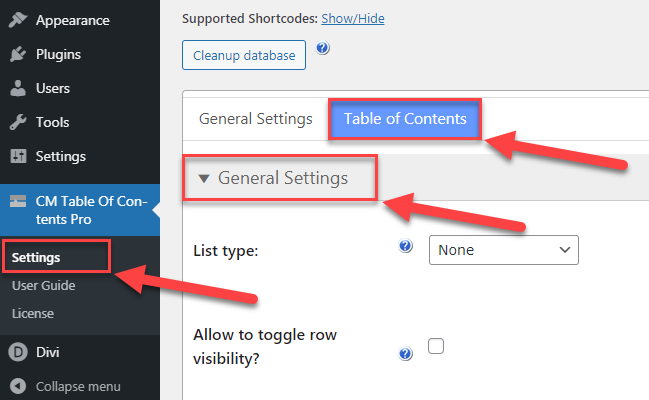Click help icon for toggle row visibility

point(406,354)
